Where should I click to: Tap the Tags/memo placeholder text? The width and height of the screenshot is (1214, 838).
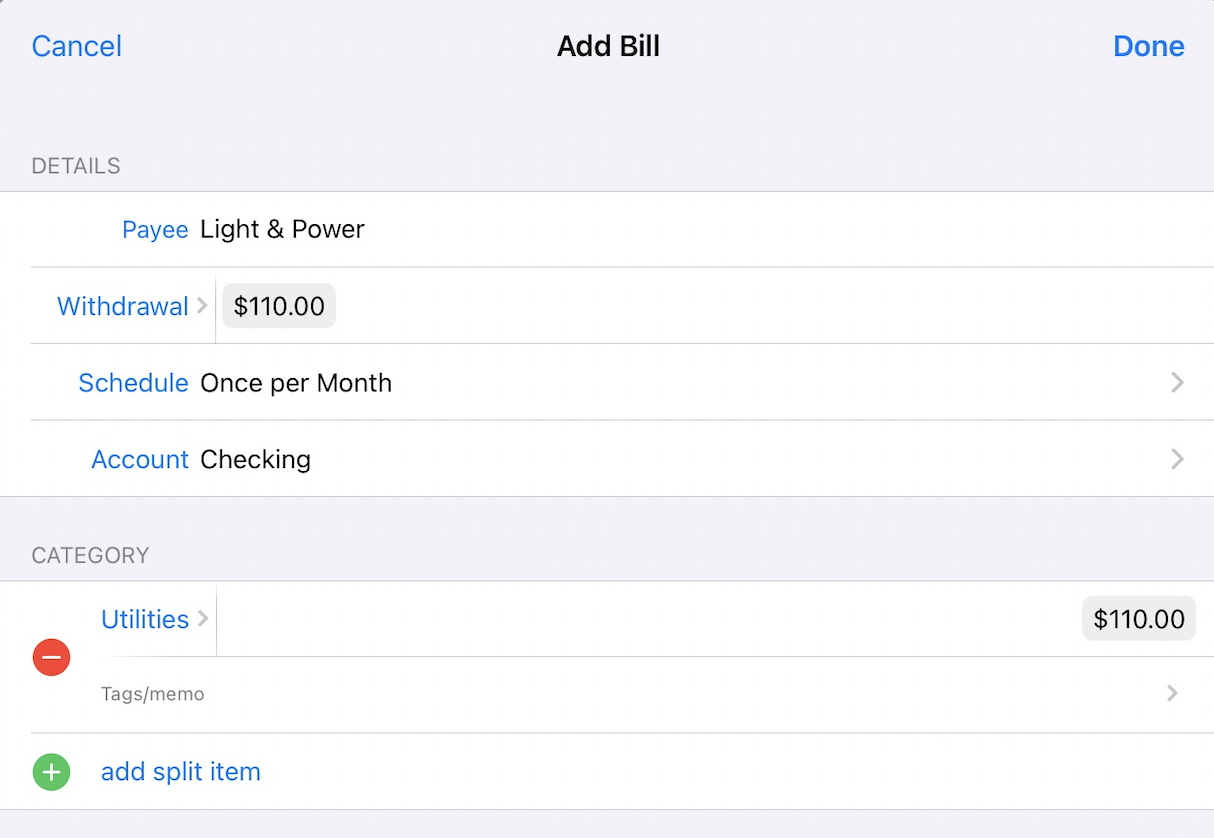[x=153, y=694]
